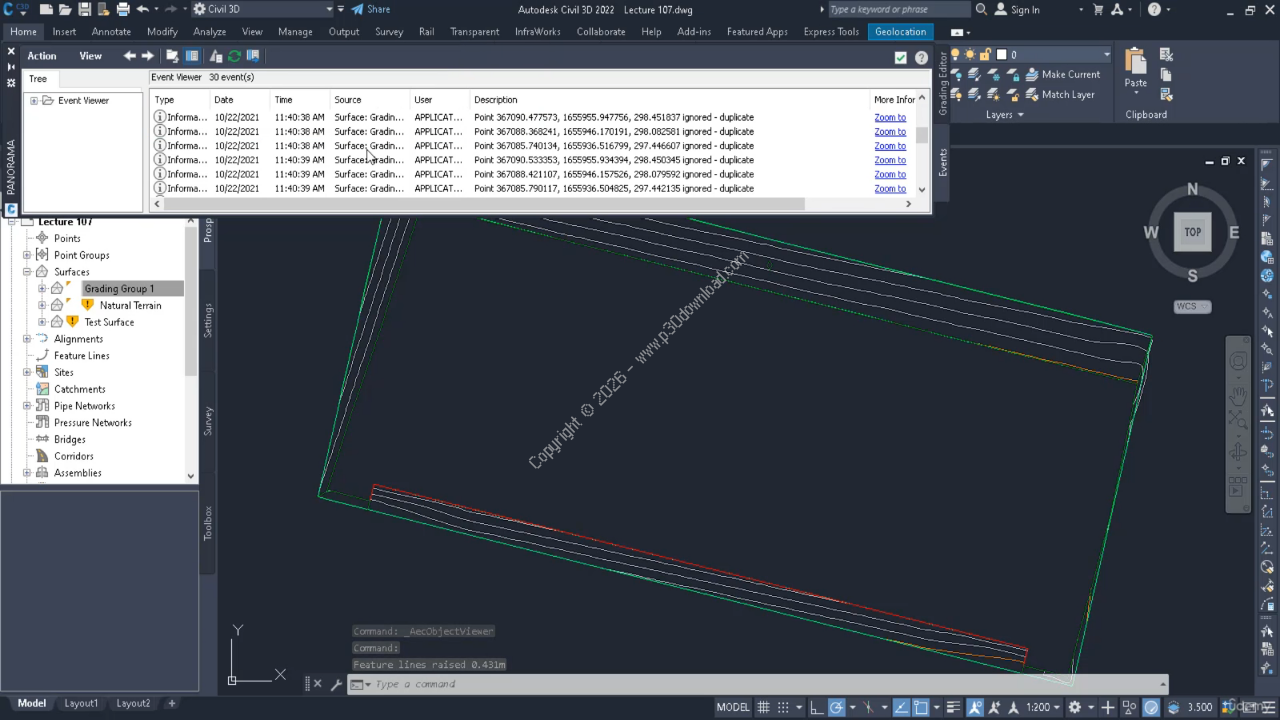Open the layer selection dropdown
Image resolution: width=1280 pixels, height=720 pixels.
1106,55
